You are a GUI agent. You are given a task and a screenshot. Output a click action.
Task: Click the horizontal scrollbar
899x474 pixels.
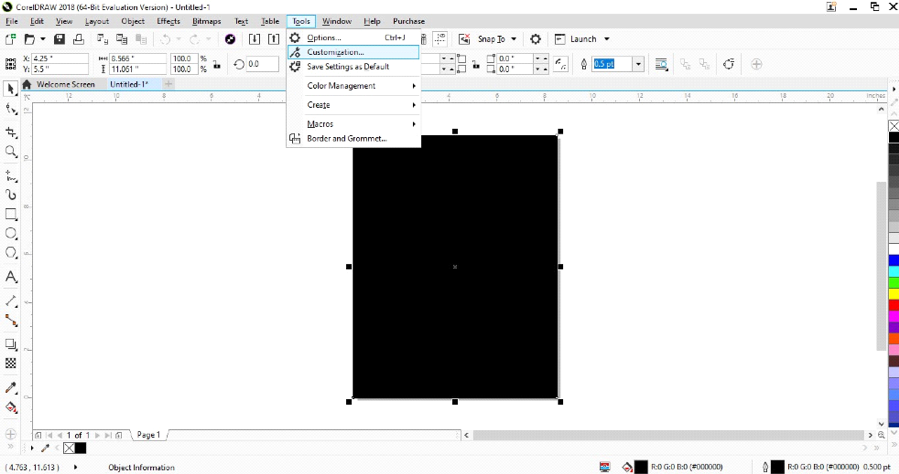pyautogui.click(x=668, y=435)
